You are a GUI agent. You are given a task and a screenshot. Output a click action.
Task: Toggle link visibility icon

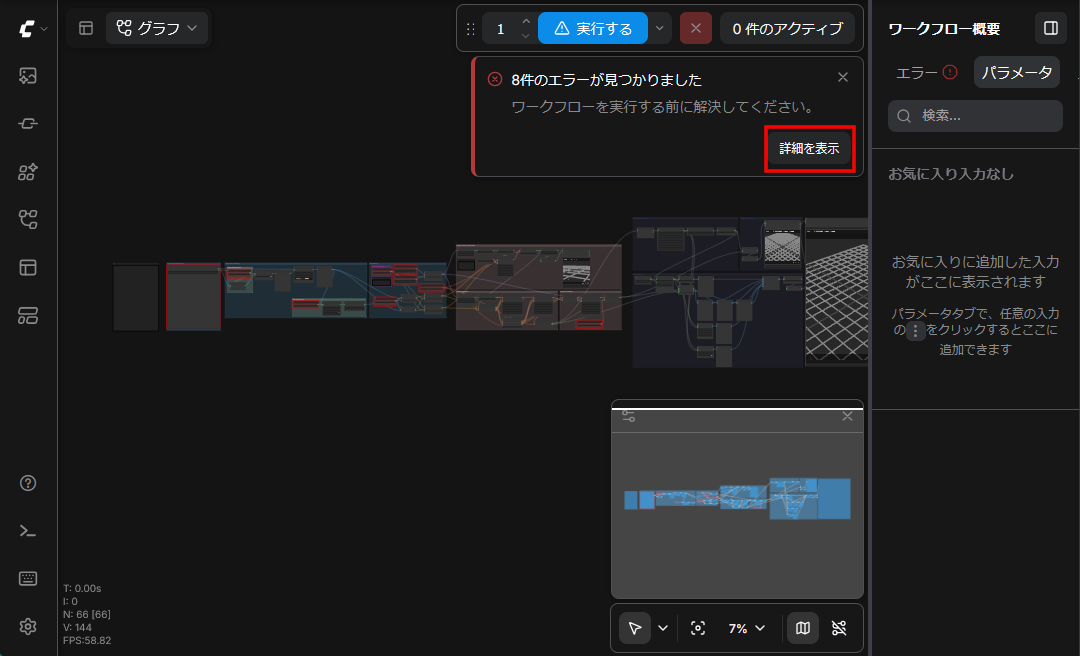[x=839, y=628]
